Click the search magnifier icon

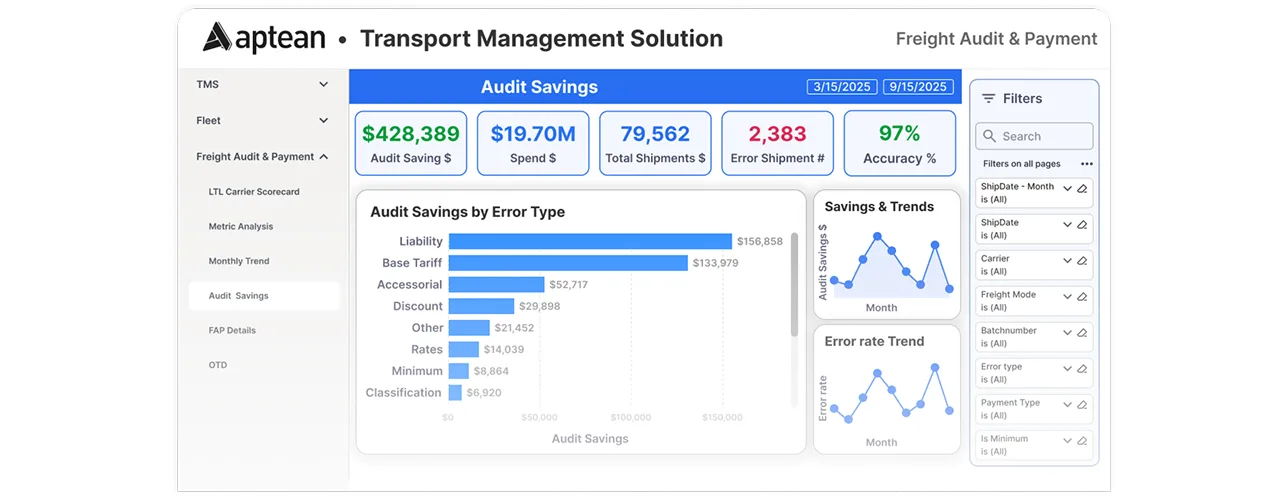(x=990, y=136)
